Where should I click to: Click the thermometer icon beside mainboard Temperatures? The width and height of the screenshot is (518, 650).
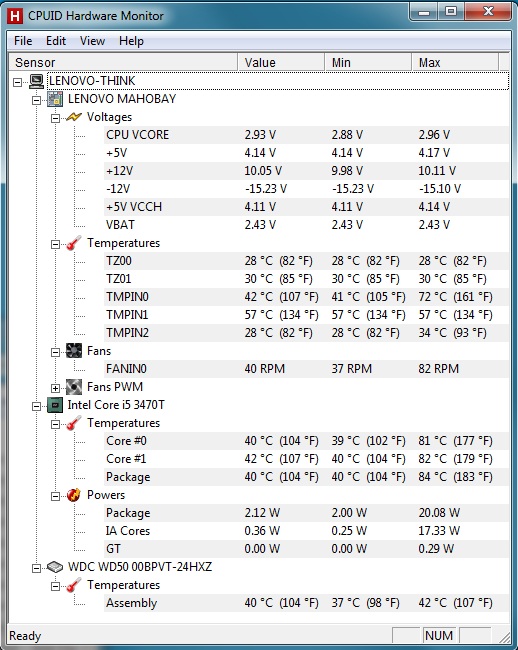pos(74,243)
